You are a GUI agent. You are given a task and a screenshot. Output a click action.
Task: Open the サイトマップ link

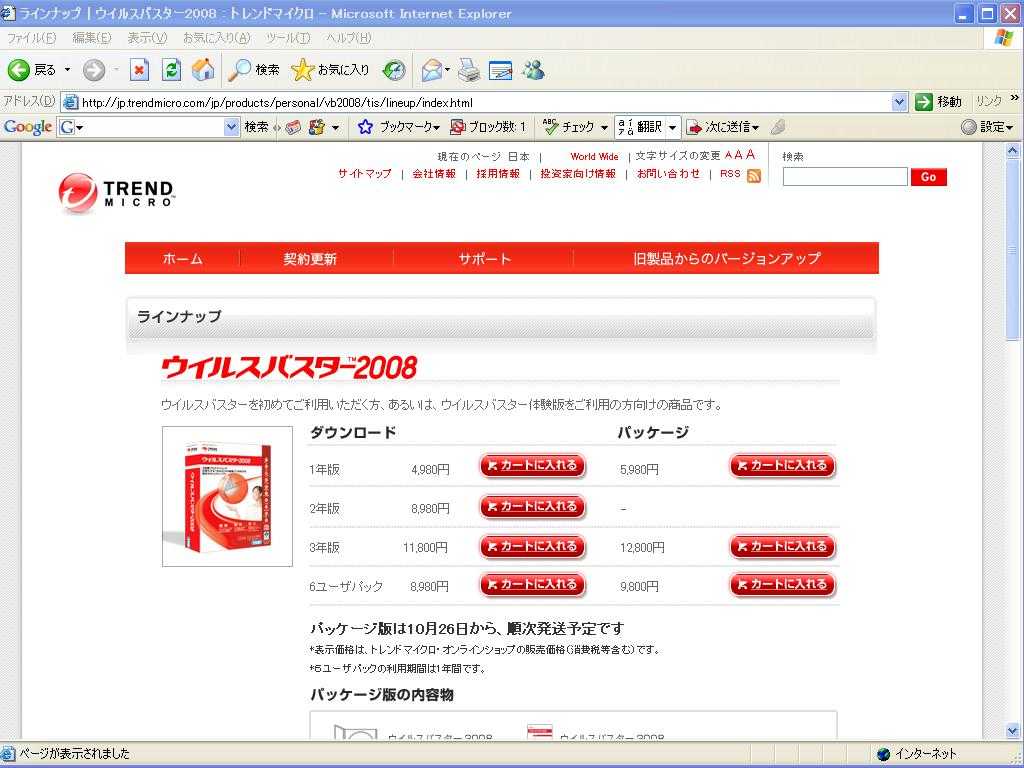364,174
